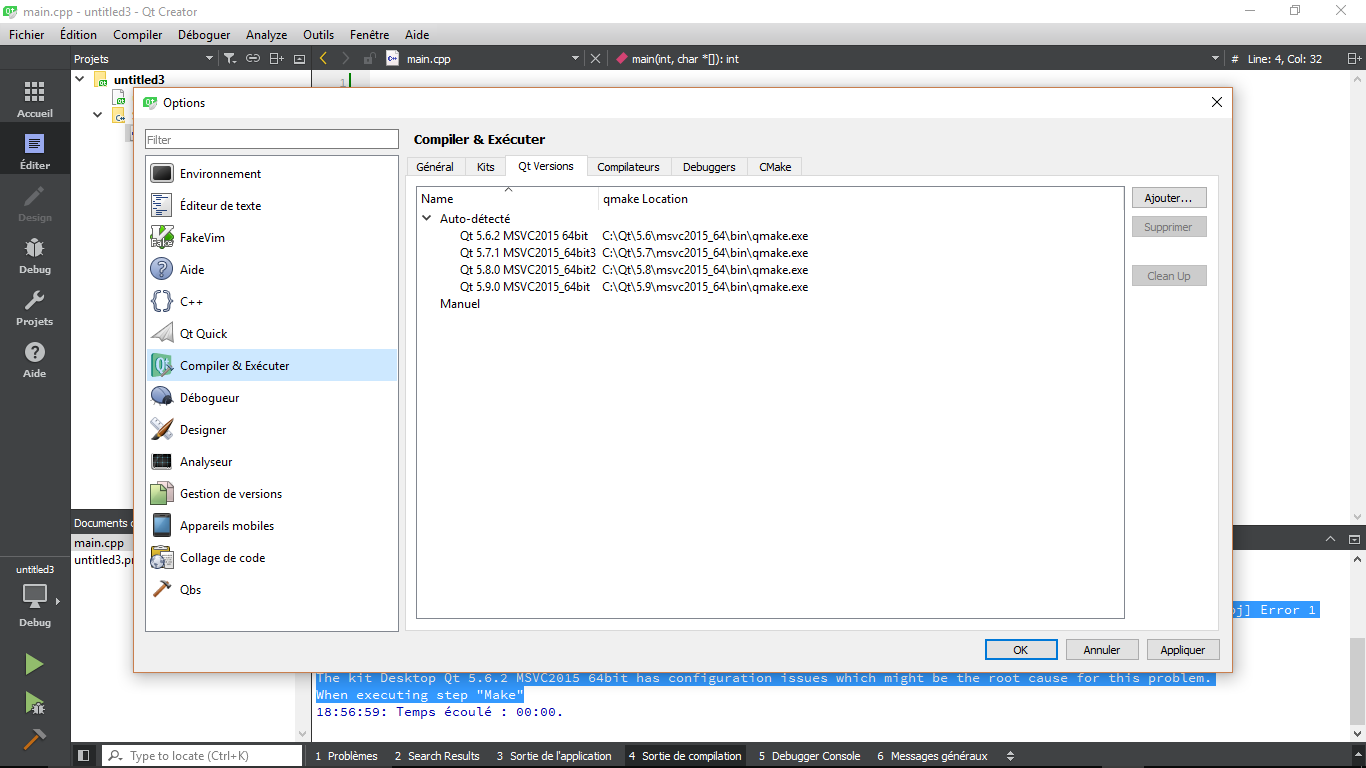Go back with the yellow left arrow
The image size is (1366, 768).
click(324, 59)
